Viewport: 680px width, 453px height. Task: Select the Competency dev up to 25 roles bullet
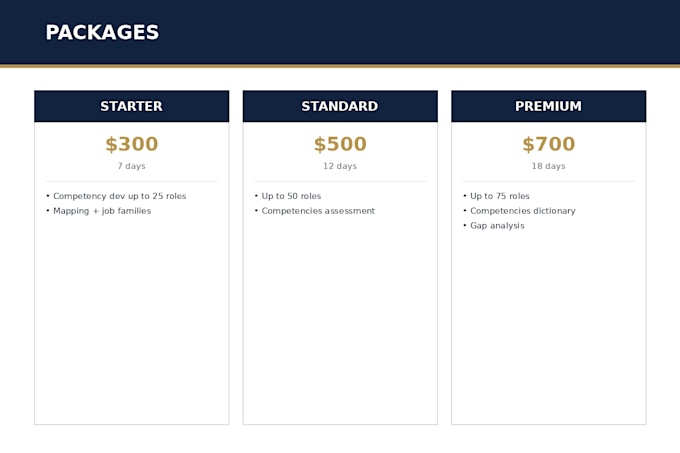click(x=116, y=196)
